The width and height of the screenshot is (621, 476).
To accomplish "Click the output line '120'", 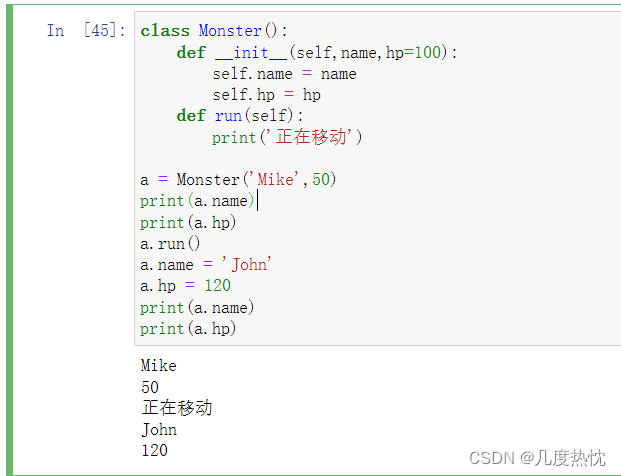I will pos(154,450).
